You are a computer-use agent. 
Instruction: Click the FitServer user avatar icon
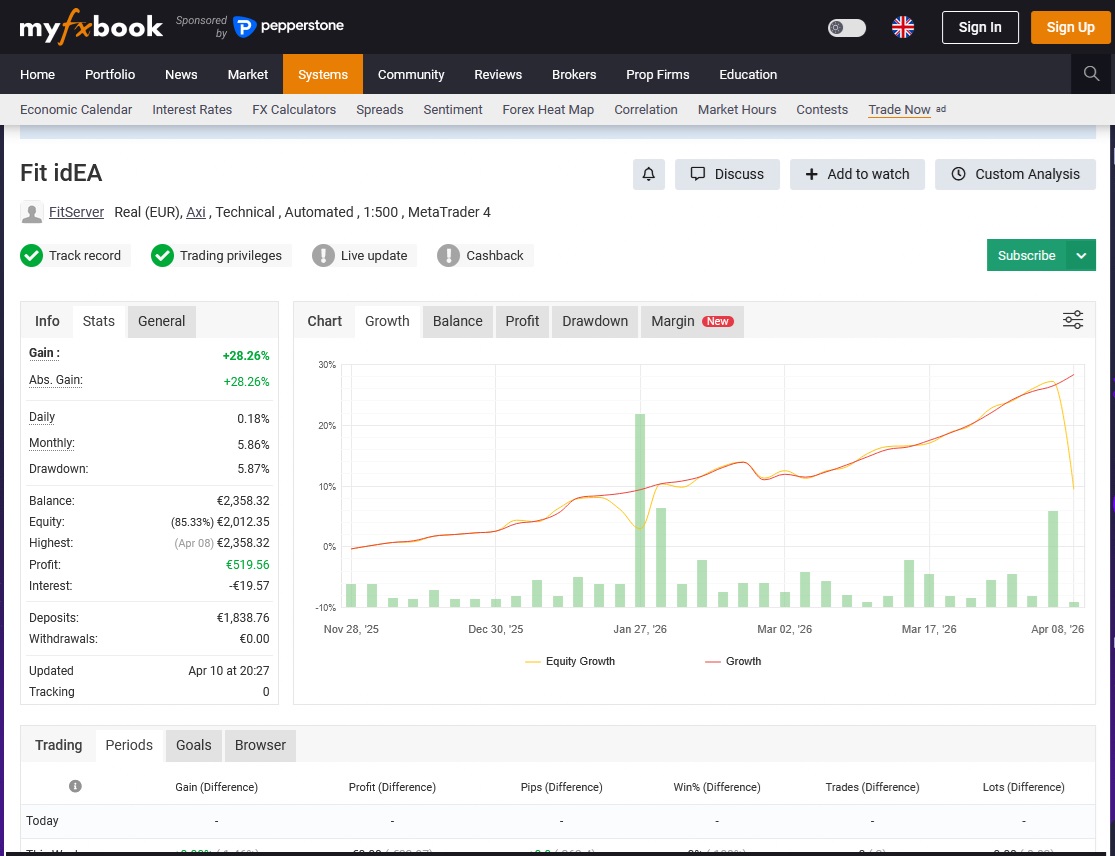32,212
